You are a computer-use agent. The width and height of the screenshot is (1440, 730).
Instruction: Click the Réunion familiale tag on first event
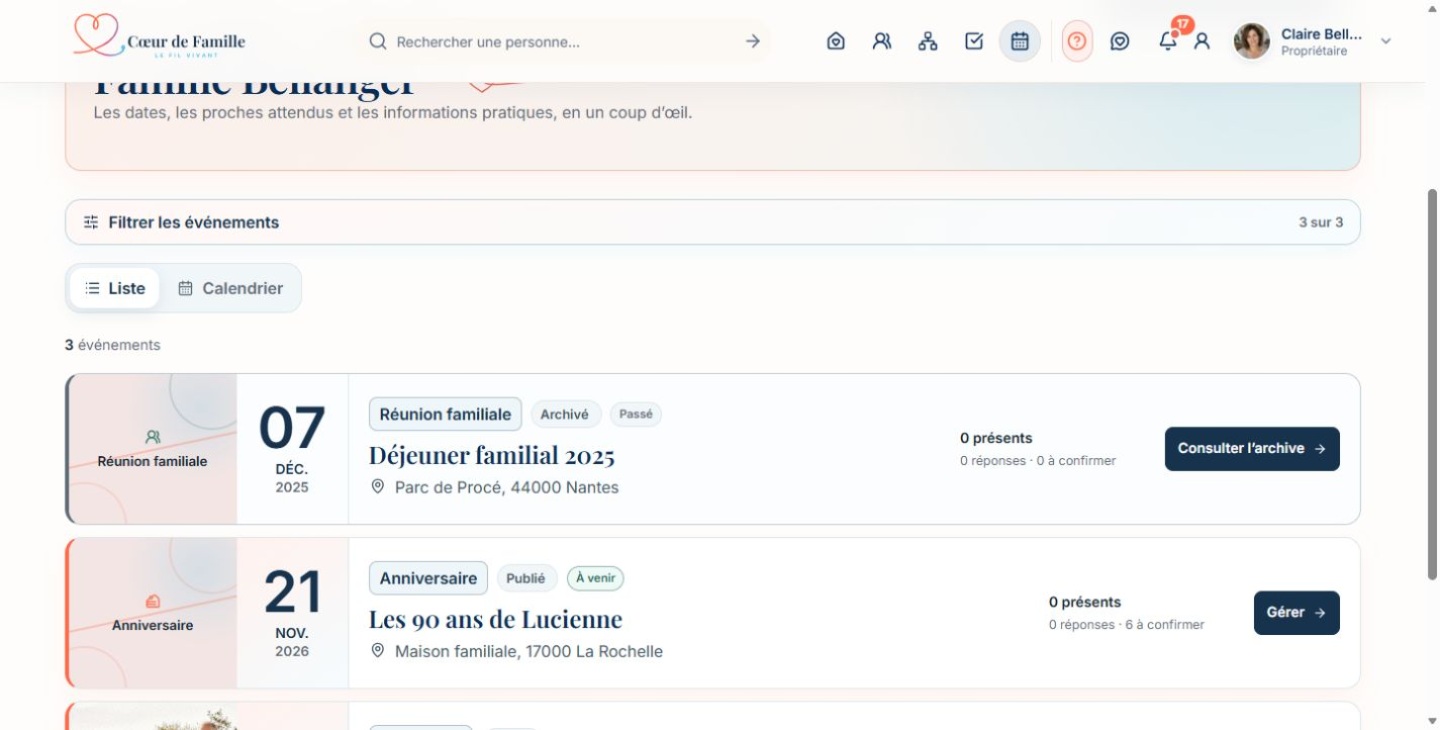coord(445,414)
